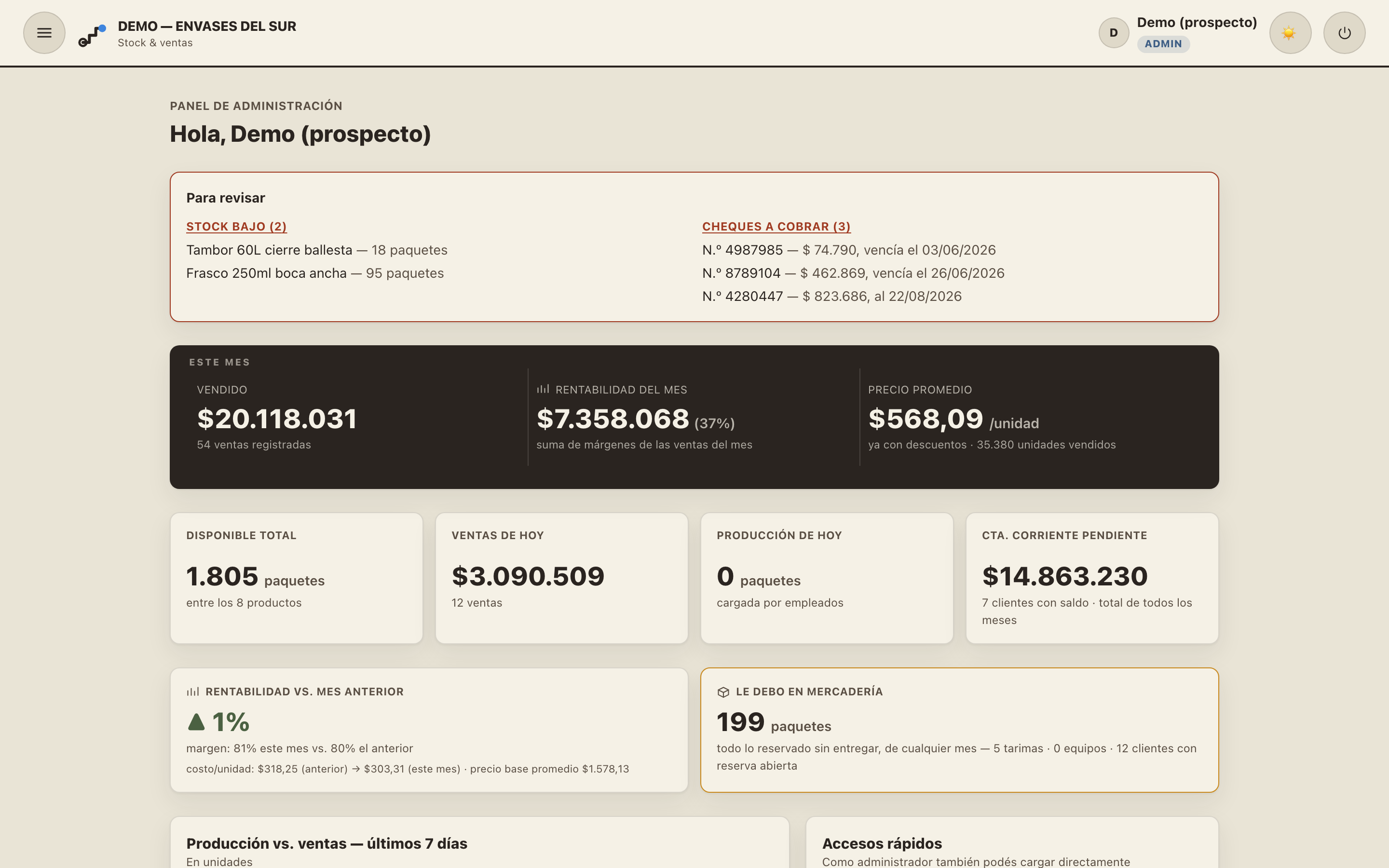Image resolution: width=1389 pixels, height=868 pixels.
Task: Click the ADMIN role badge
Action: tap(1163, 43)
